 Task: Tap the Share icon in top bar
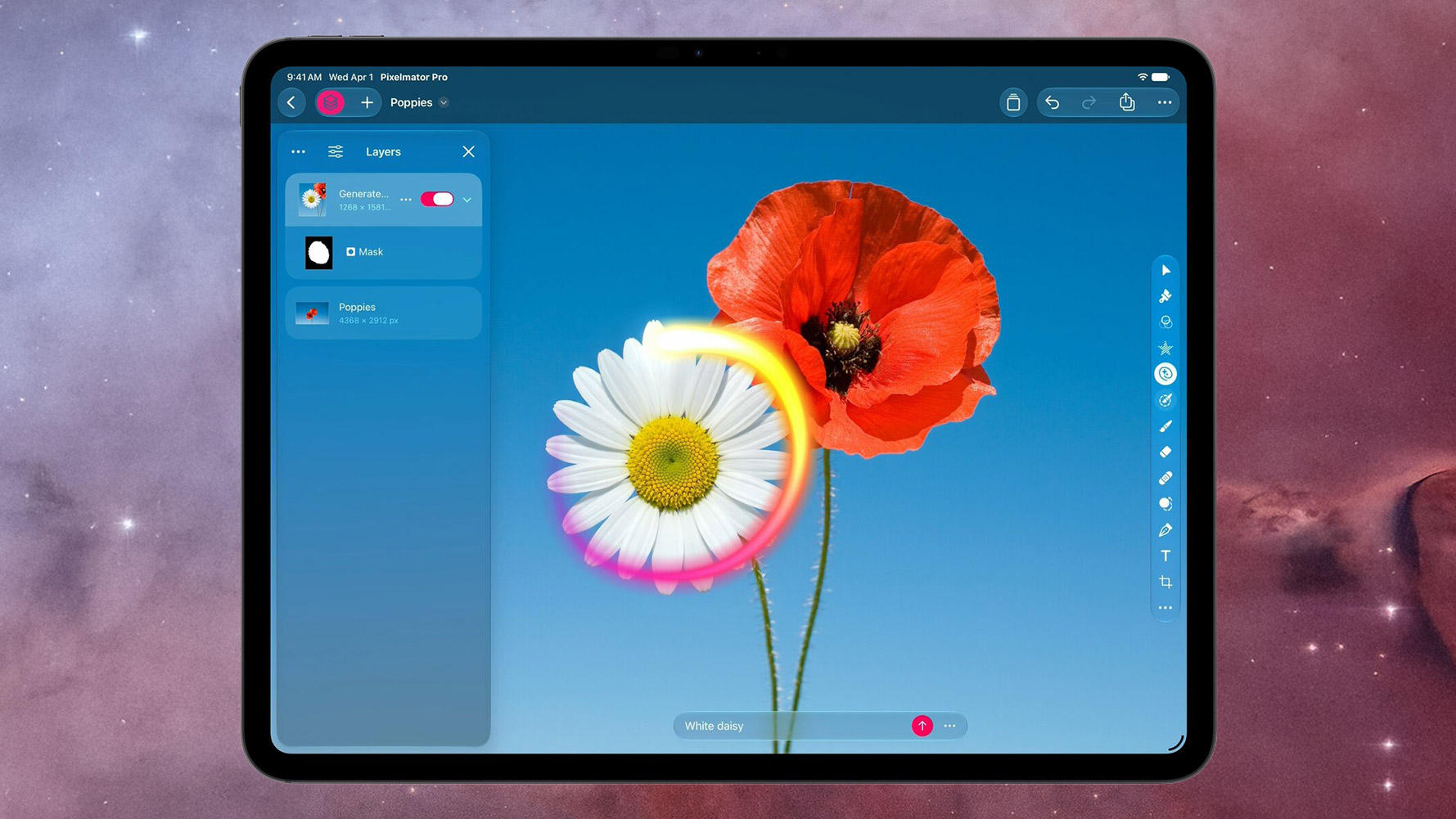[x=1127, y=102]
